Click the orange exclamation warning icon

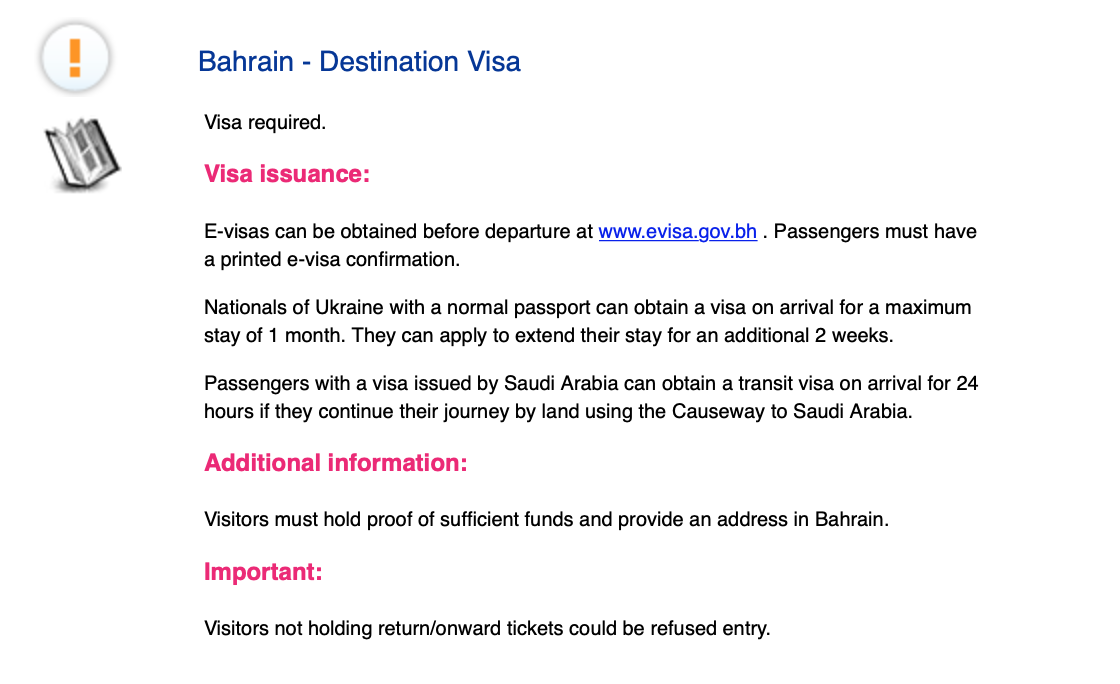[x=74, y=58]
